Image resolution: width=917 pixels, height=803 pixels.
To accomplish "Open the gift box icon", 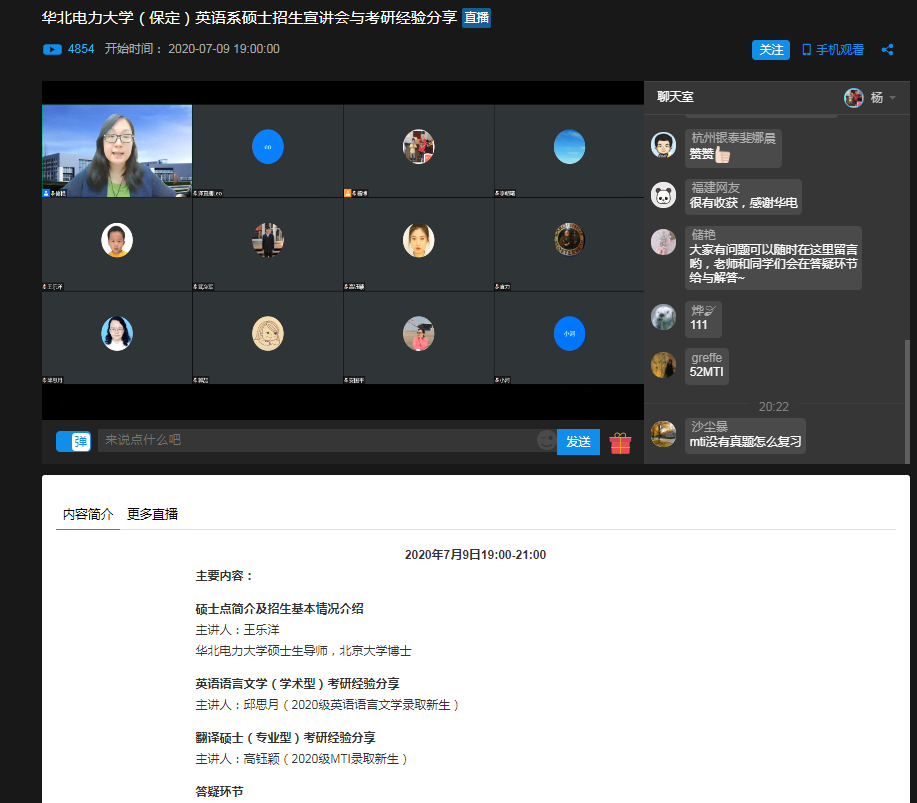I will [x=620, y=443].
